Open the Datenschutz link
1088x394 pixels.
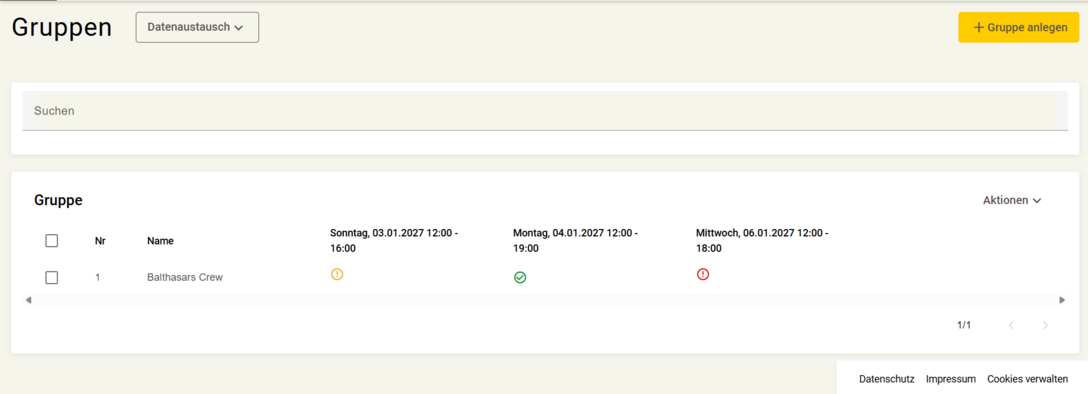pos(887,379)
